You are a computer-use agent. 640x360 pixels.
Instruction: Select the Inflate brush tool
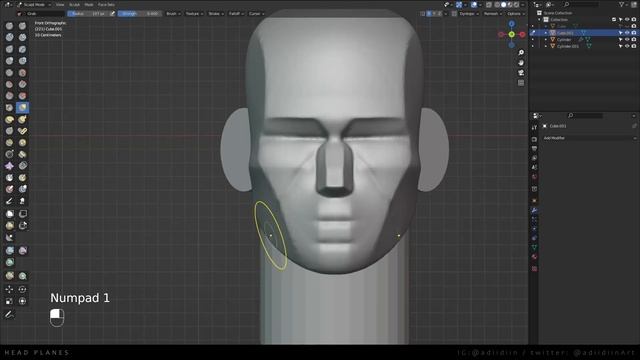tap(9, 61)
